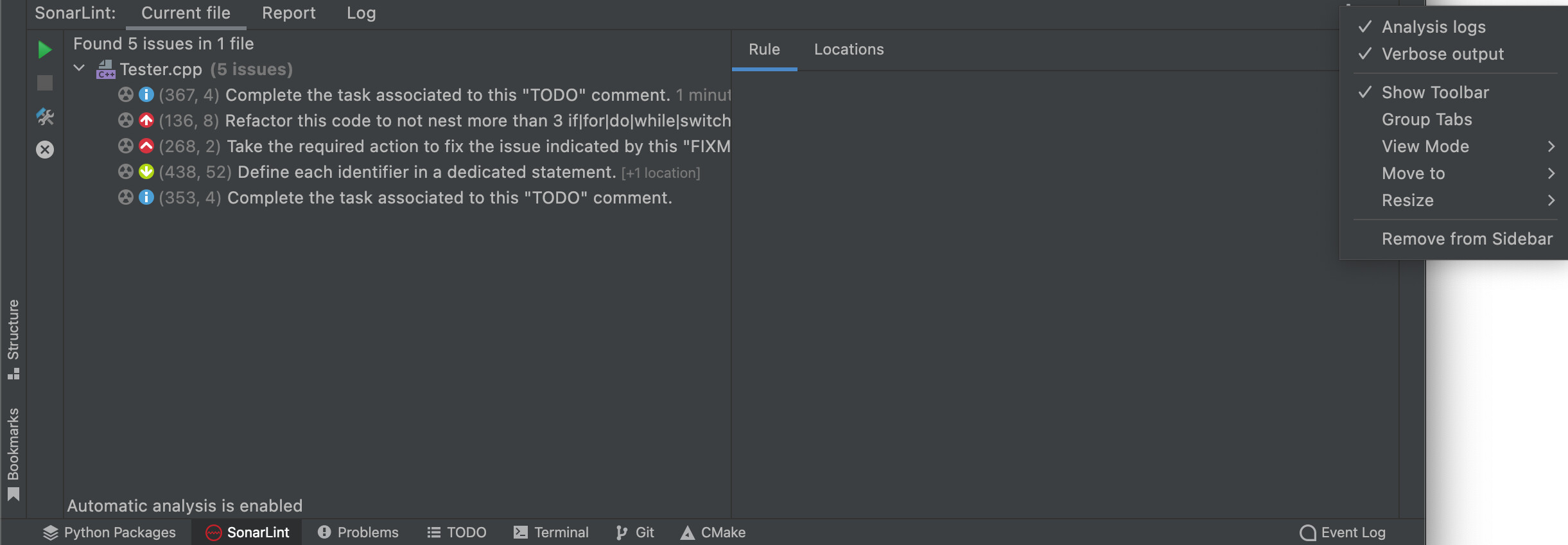Image resolution: width=1568 pixels, height=545 pixels.
Task: Click the Tester.cpp C++ file icon
Action: [x=105, y=69]
